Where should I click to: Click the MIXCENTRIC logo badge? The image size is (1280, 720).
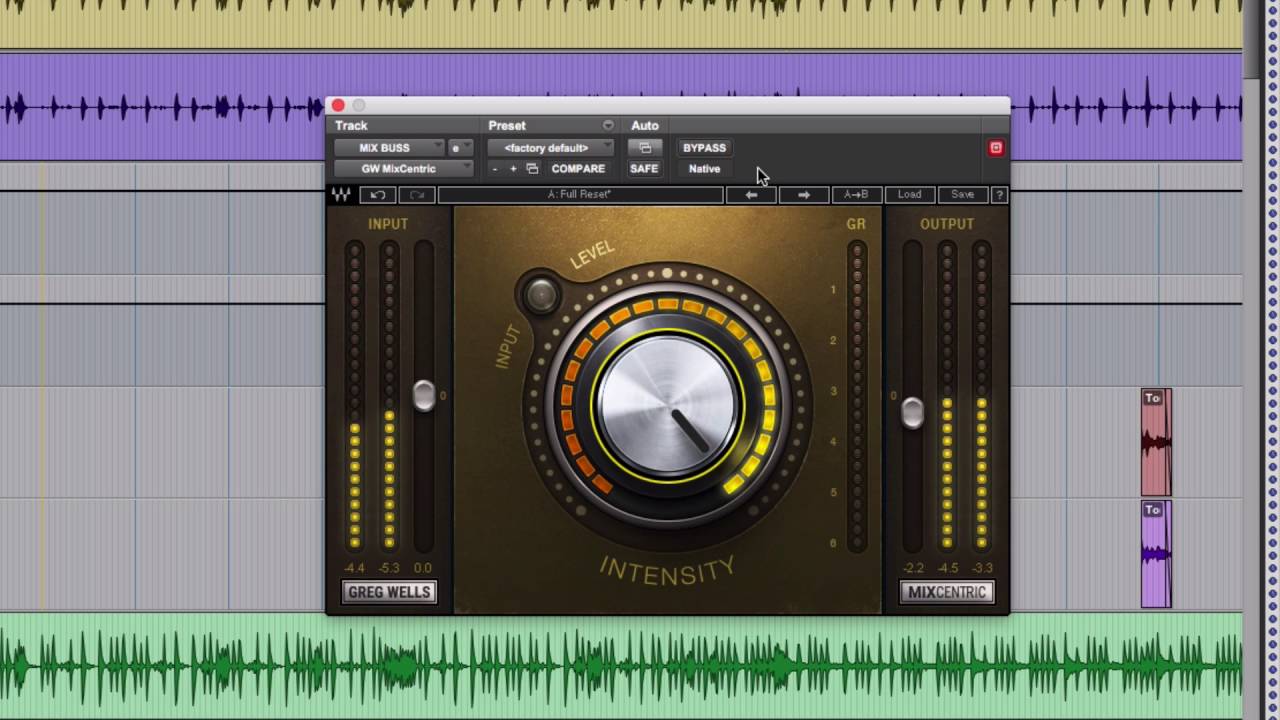(x=947, y=592)
